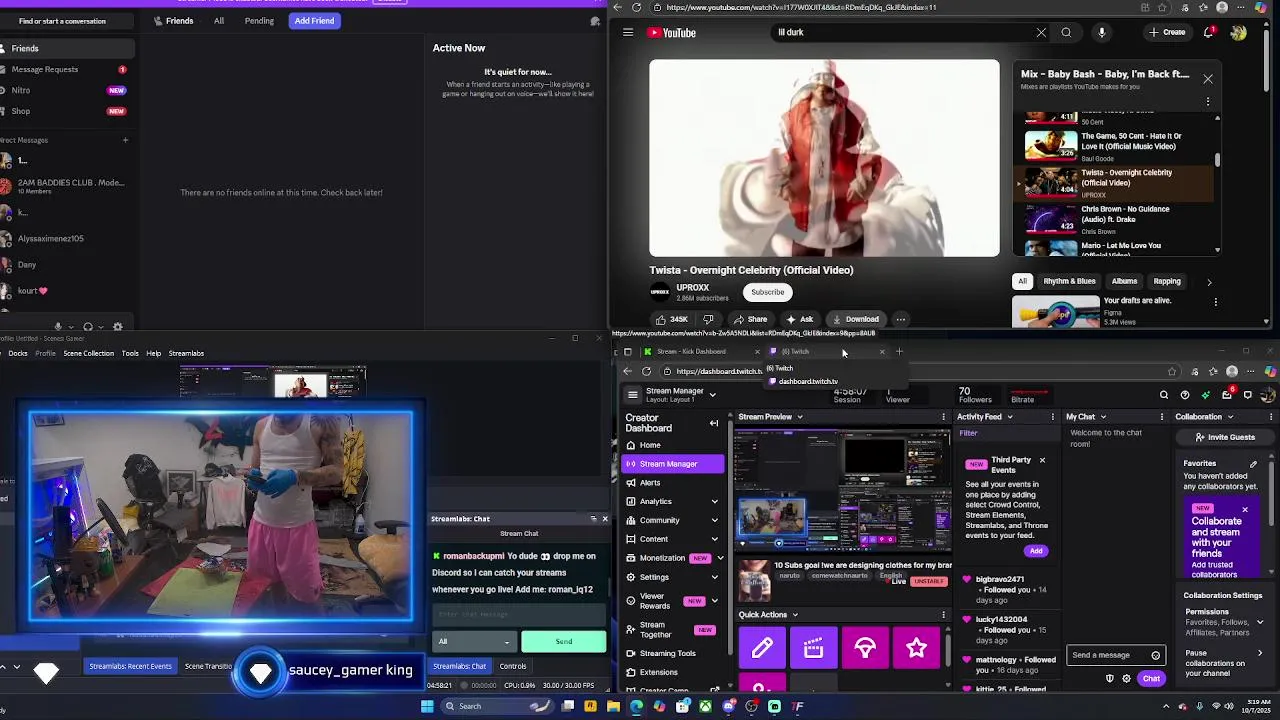Click the Streamlabs Chat Send button
The height and width of the screenshot is (720, 1280).
[563, 642]
